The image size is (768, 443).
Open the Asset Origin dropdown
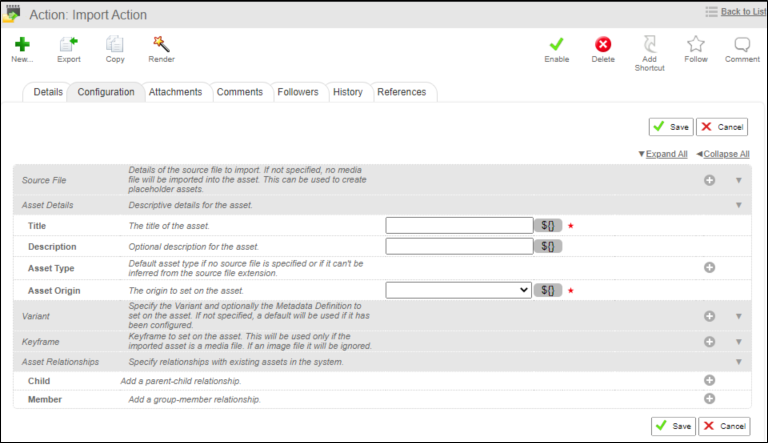tap(458, 290)
